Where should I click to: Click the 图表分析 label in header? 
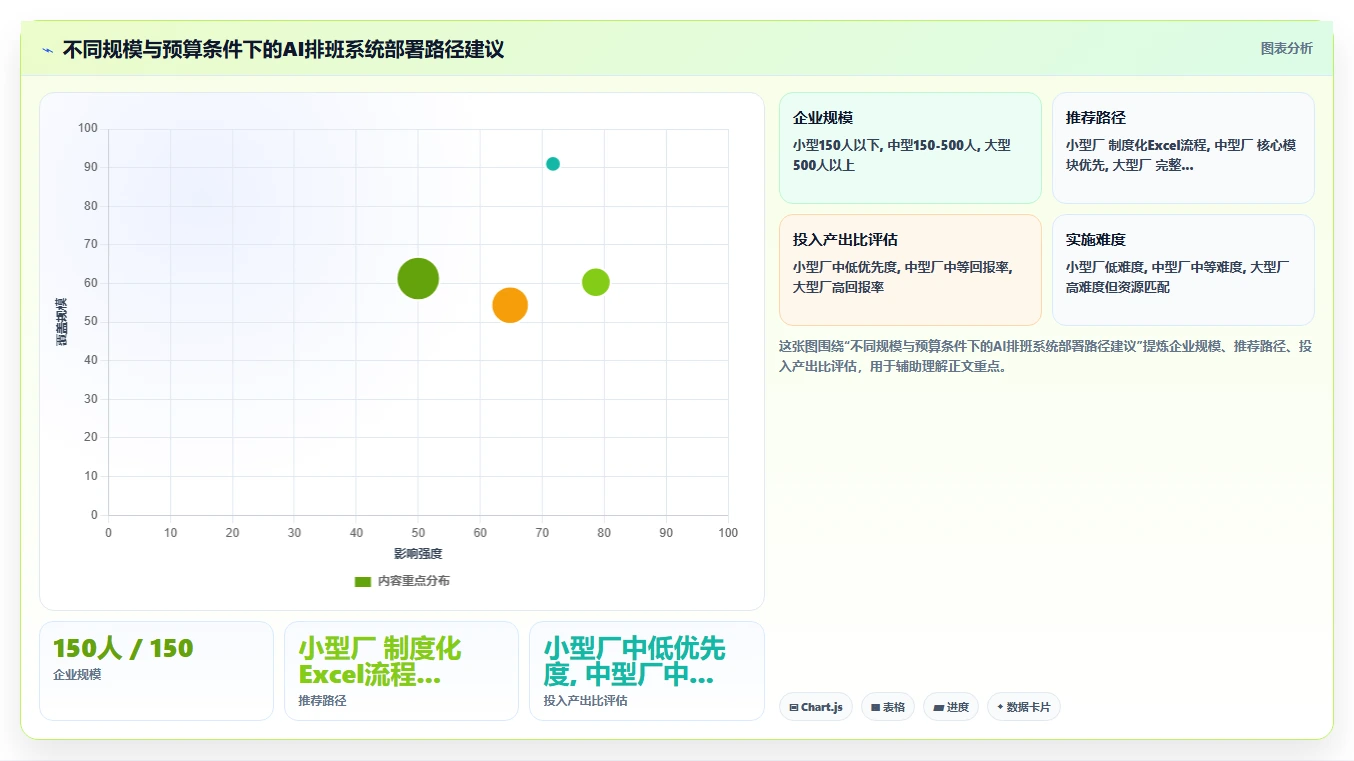[1286, 48]
